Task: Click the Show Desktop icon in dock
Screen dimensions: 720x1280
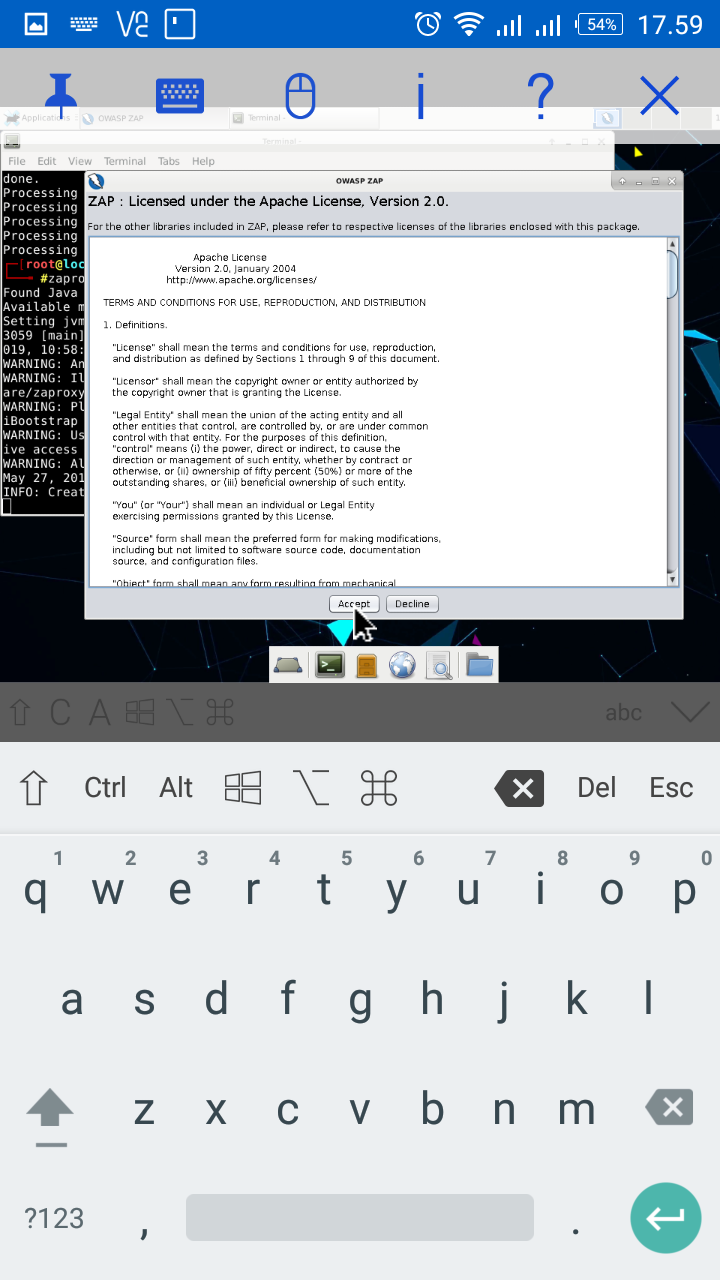Action: pyautogui.click(x=288, y=665)
